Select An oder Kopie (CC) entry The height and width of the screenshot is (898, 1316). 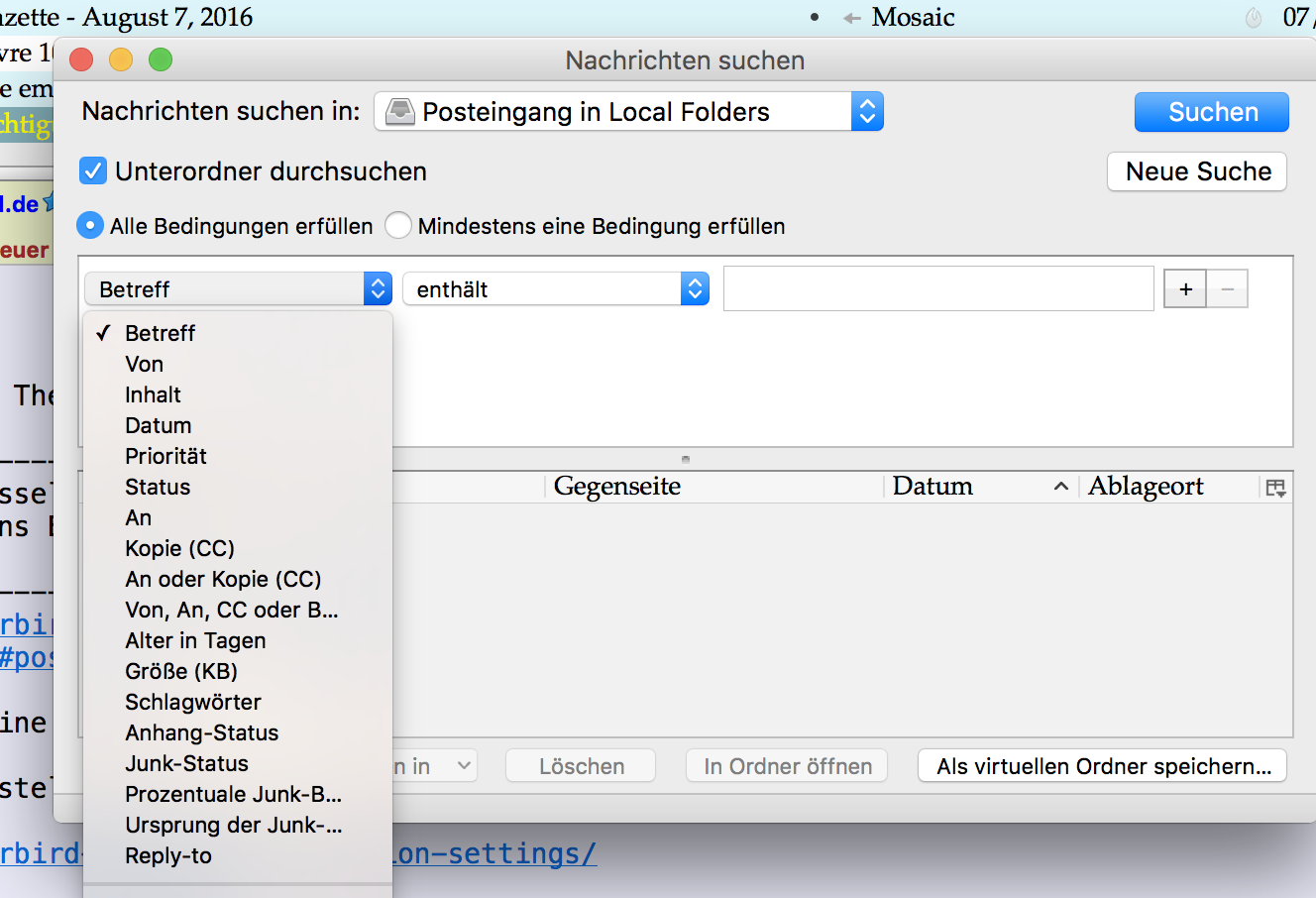pos(238,579)
